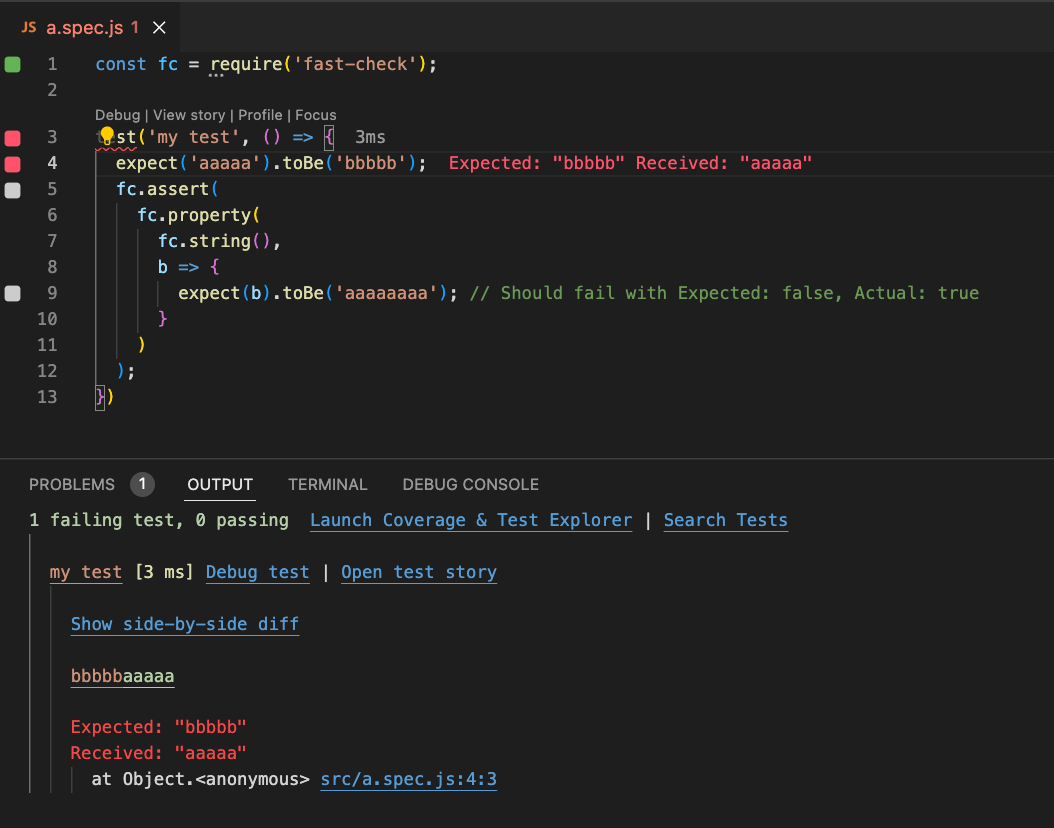
Task: Click the green gutter indicator on line 1
Action: point(13,65)
